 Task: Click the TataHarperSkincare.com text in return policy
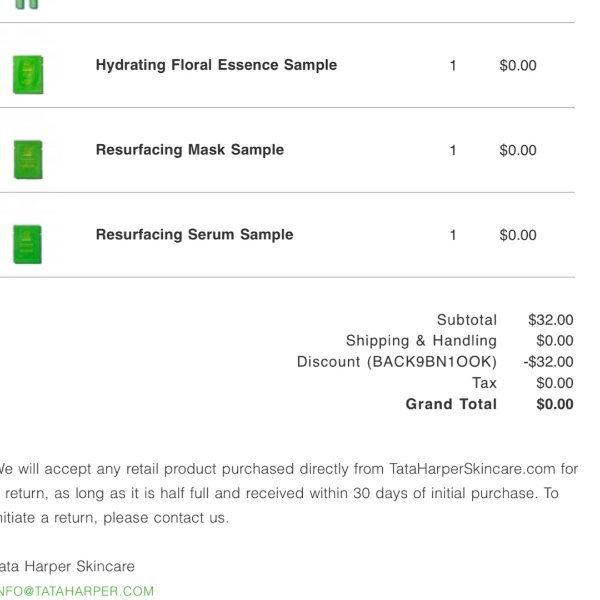coord(472,469)
